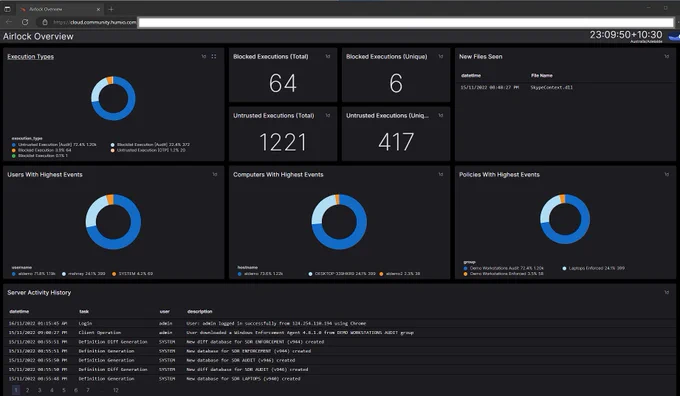Toggle Blocked Execution 3.9% legend orange dot
Screen dimensions: 680x396
click(x=14, y=150)
